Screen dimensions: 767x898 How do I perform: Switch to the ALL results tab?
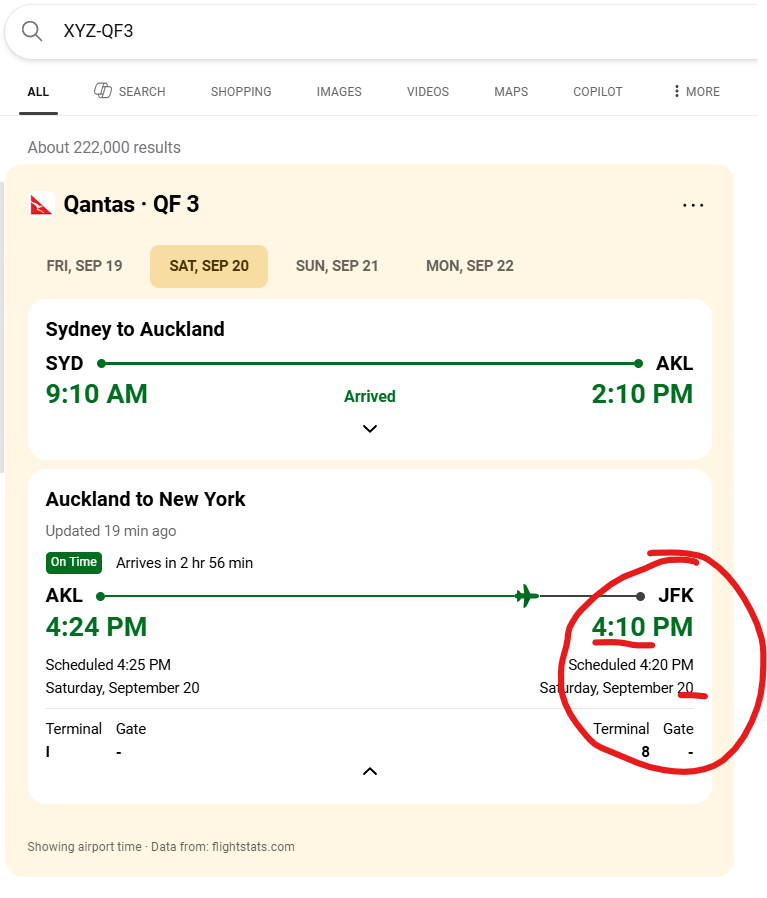pos(38,92)
